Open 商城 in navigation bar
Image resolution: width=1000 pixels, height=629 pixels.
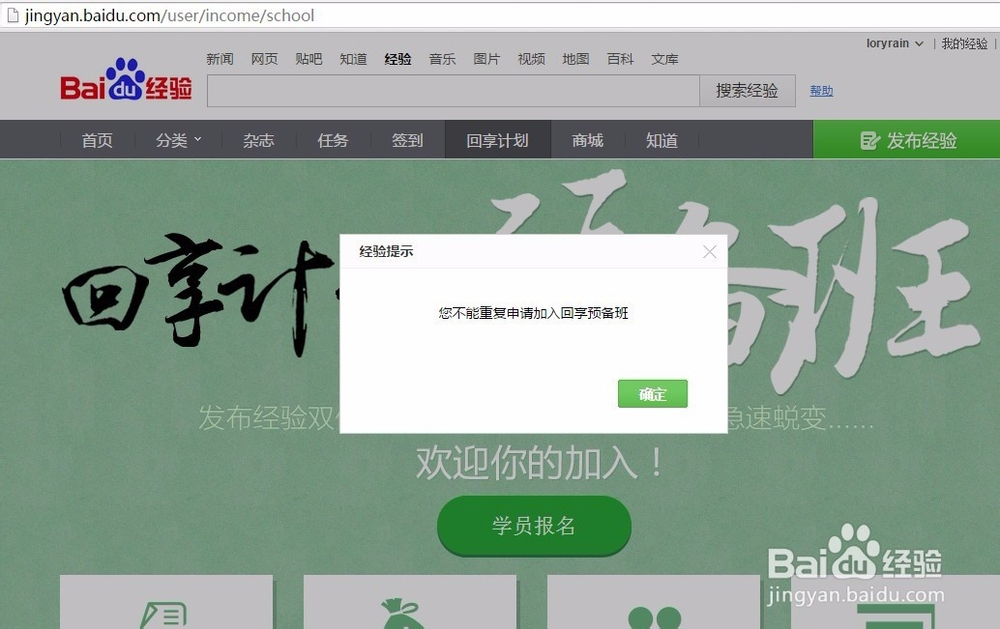pos(587,140)
